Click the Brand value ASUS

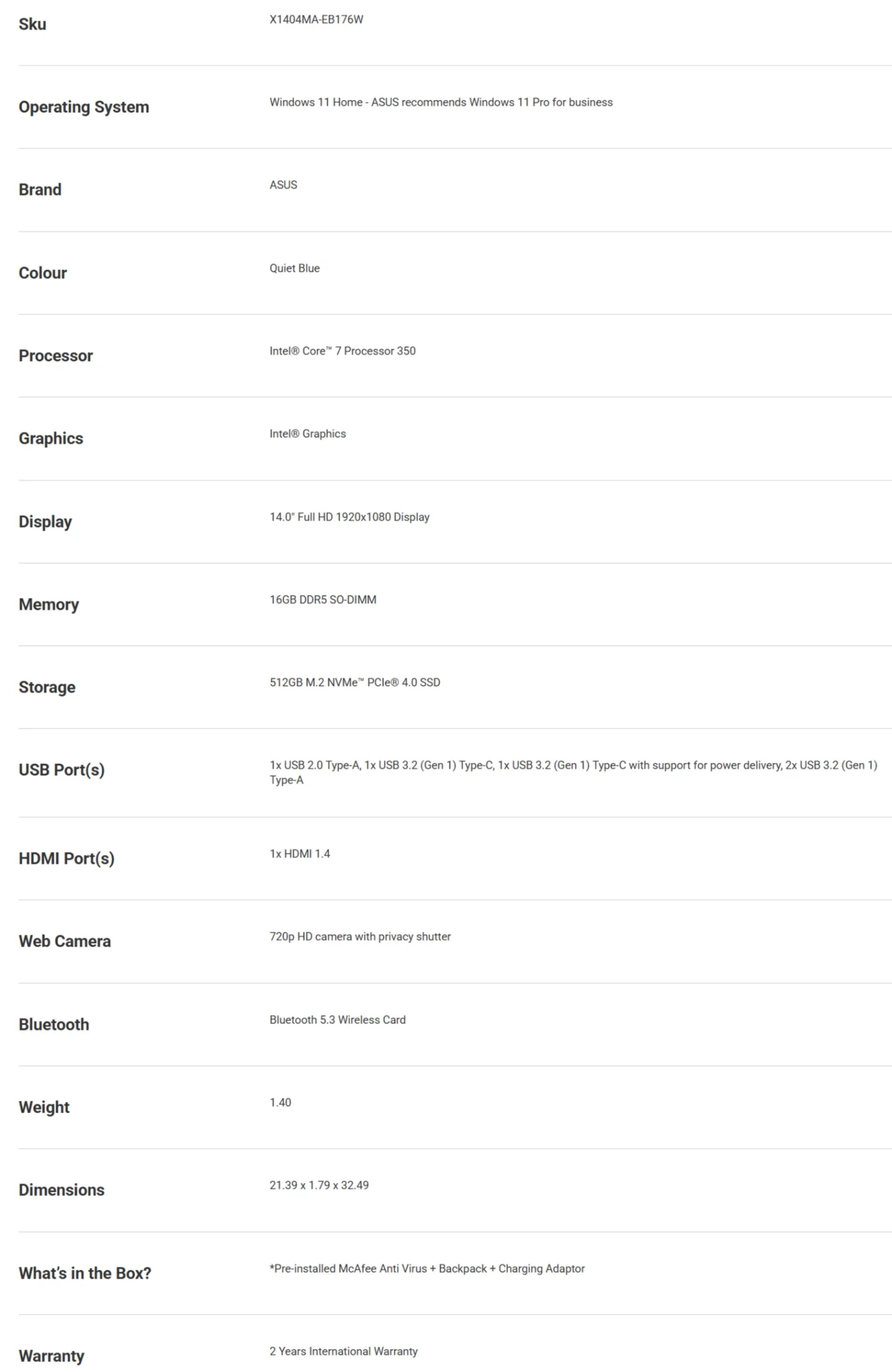[x=283, y=185]
